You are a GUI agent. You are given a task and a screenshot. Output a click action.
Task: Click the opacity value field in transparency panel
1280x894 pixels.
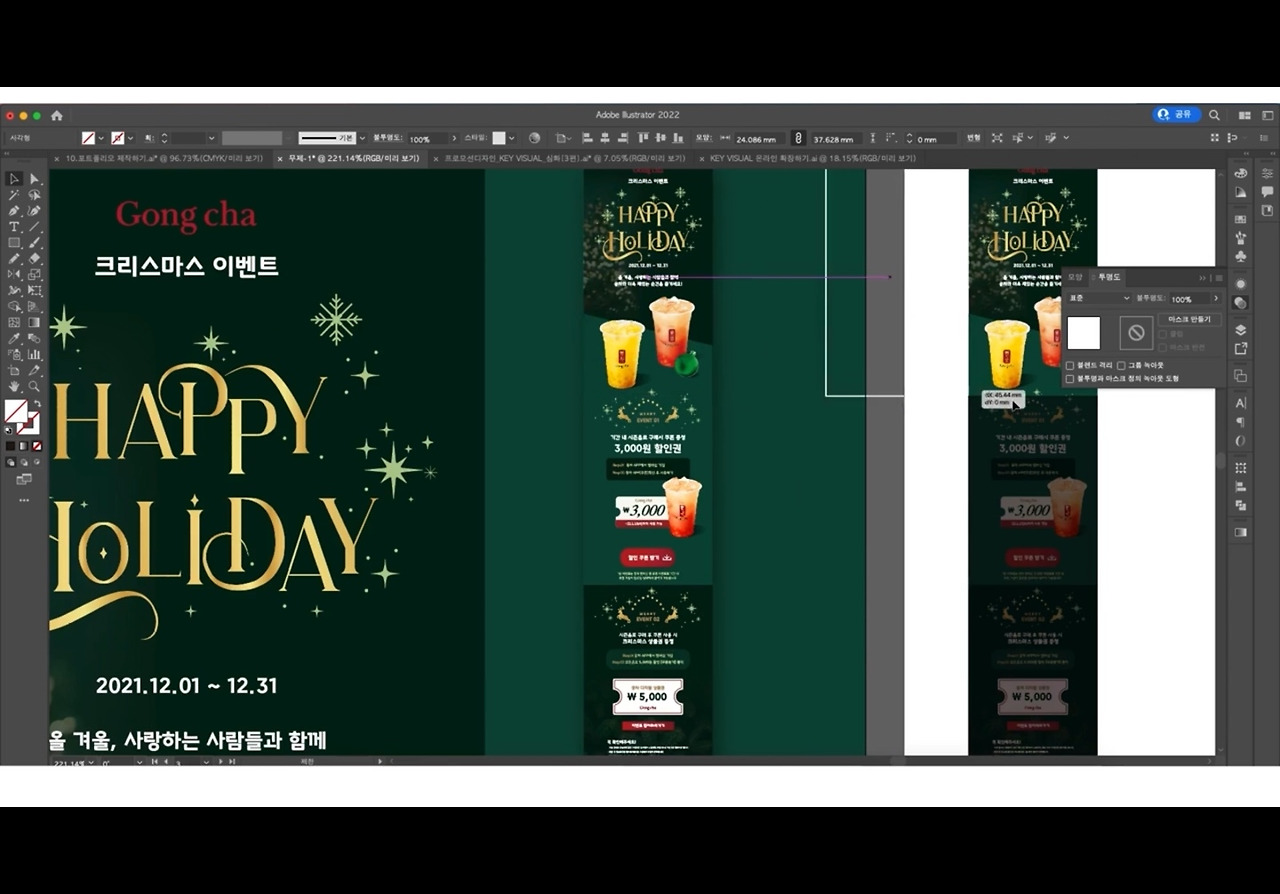(1188, 298)
